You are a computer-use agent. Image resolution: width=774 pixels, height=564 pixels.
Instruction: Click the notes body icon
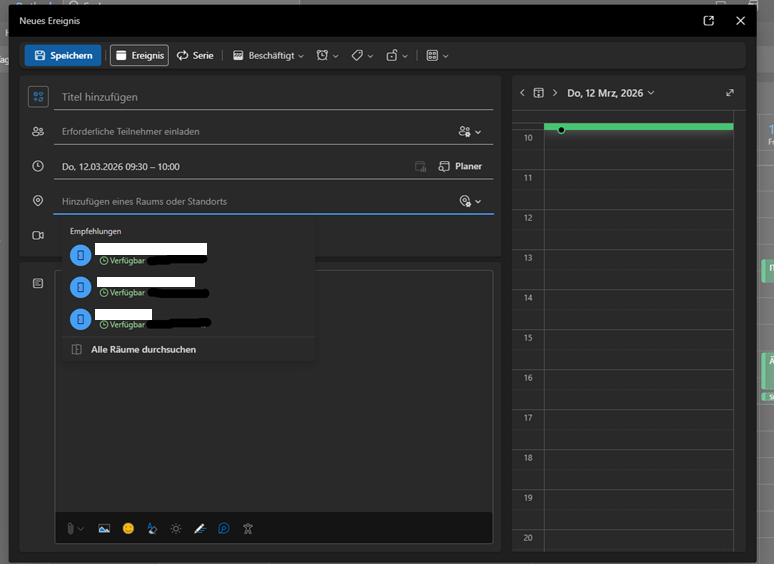click(38, 283)
